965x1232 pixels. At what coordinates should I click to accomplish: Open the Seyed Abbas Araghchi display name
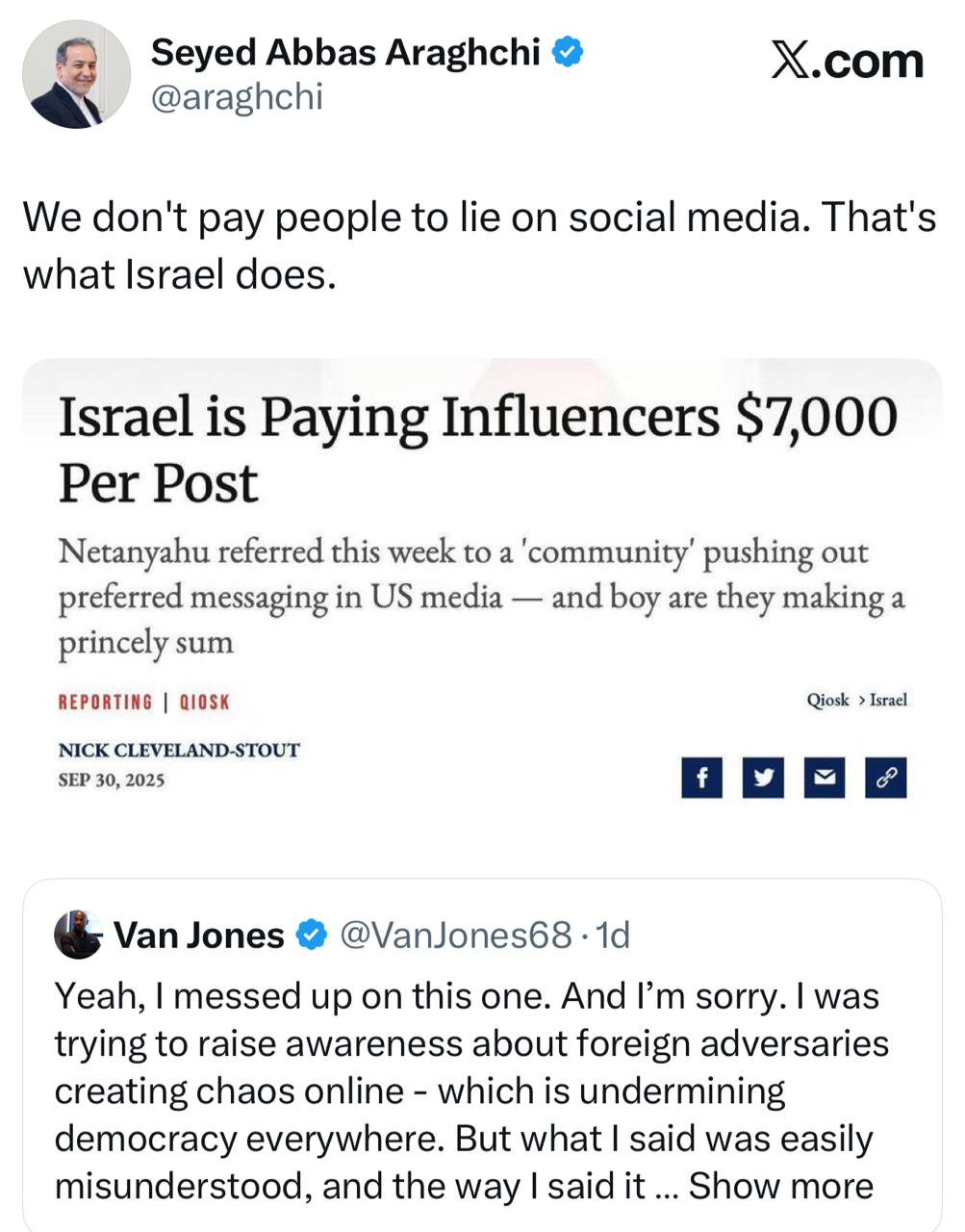tap(345, 52)
